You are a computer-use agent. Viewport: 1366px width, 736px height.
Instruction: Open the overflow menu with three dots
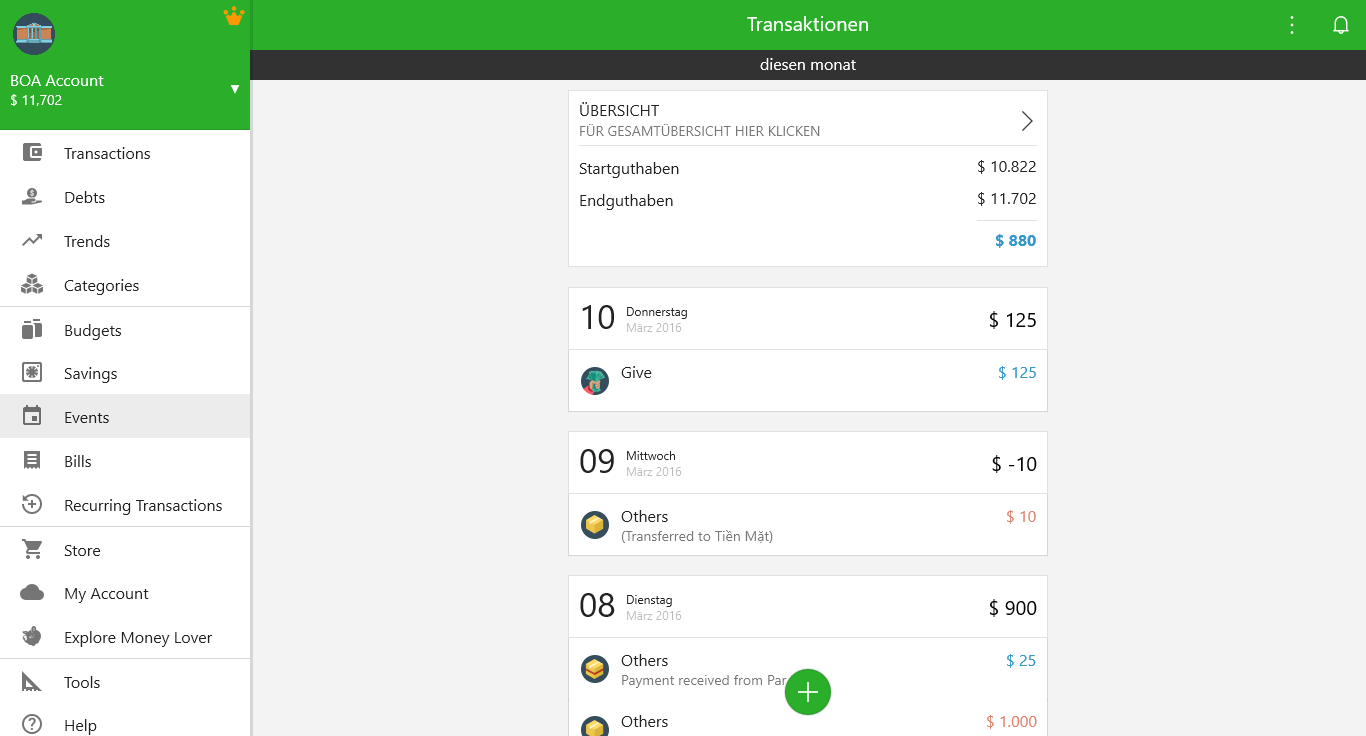pos(1292,24)
